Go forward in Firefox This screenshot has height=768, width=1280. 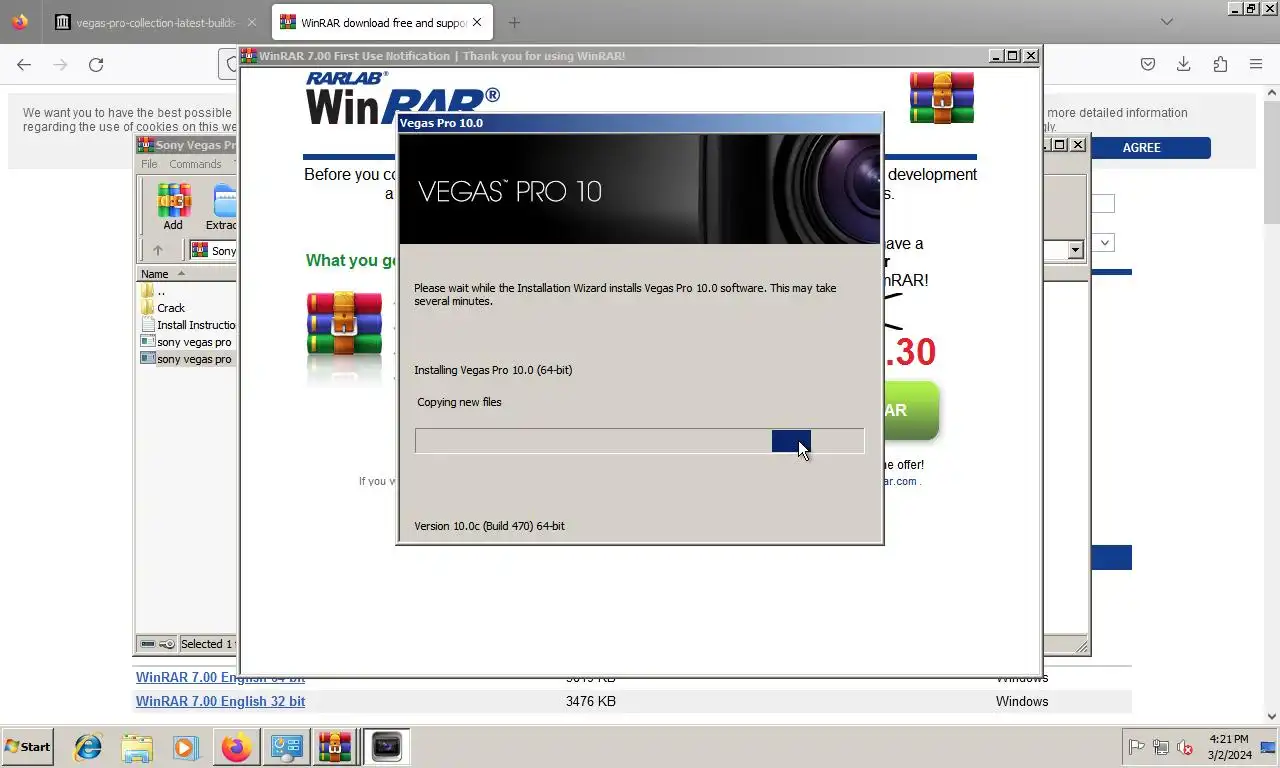tap(60, 64)
